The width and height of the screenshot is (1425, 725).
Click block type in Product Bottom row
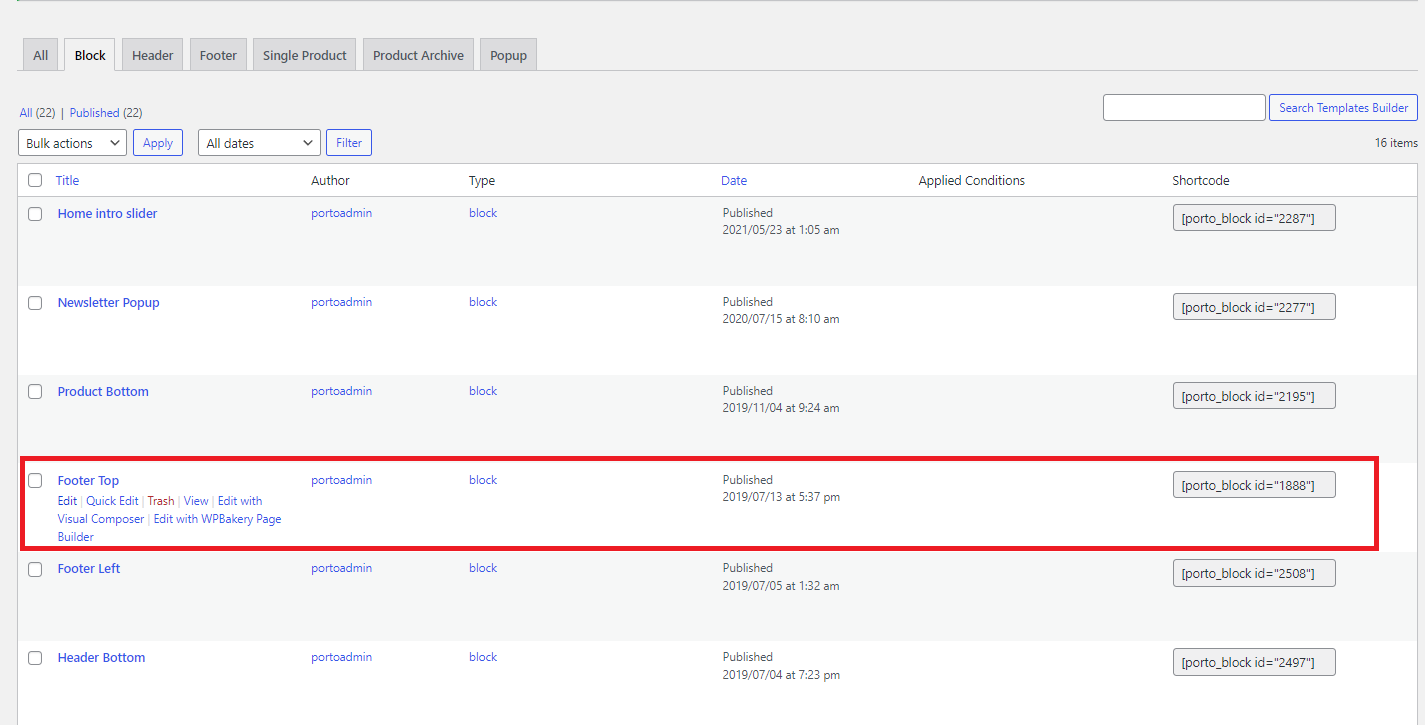[x=483, y=391]
